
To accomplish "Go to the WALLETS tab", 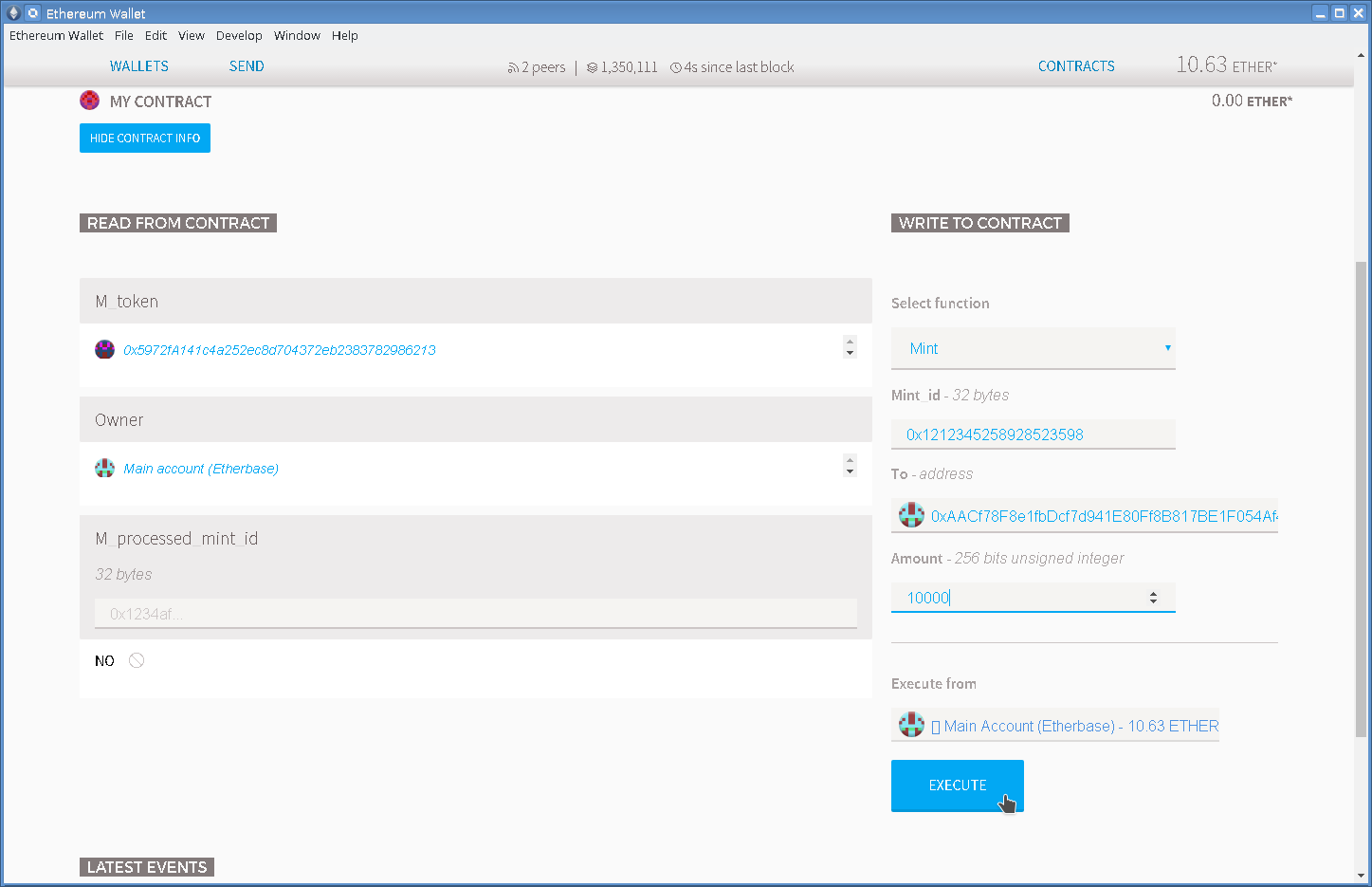I will pyautogui.click(x=139, y=66).
